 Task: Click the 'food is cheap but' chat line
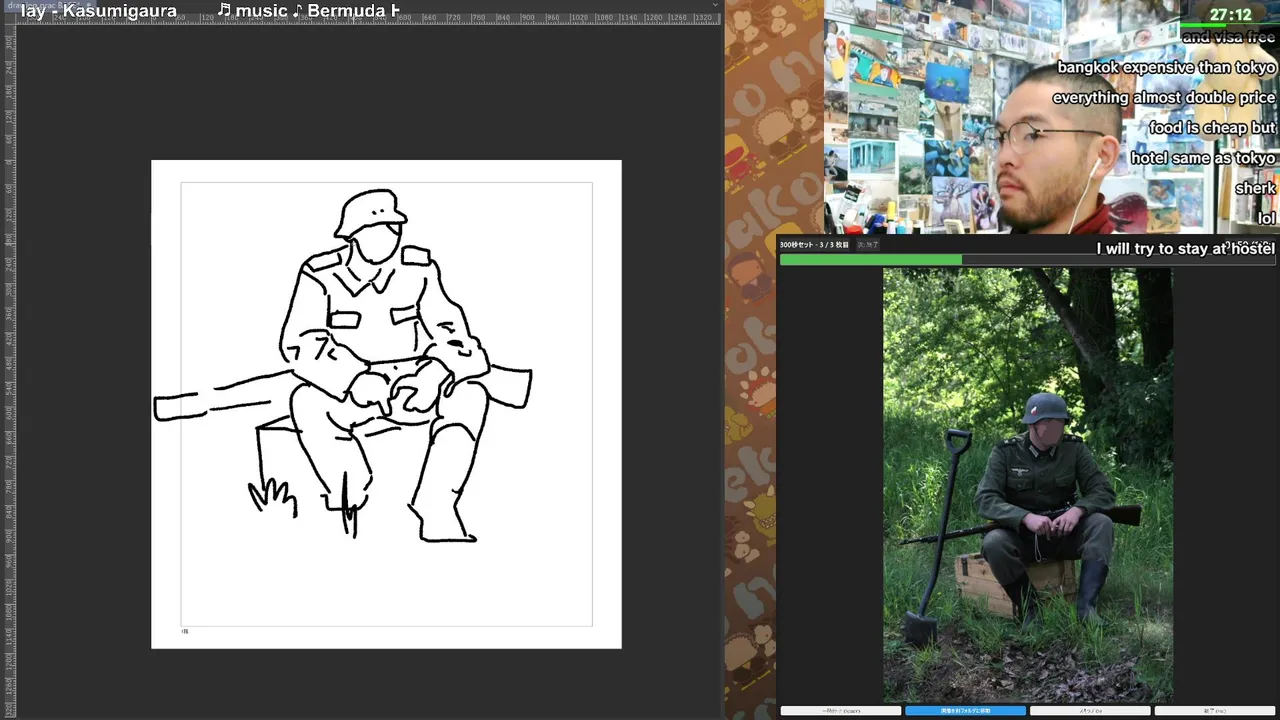1212,127
